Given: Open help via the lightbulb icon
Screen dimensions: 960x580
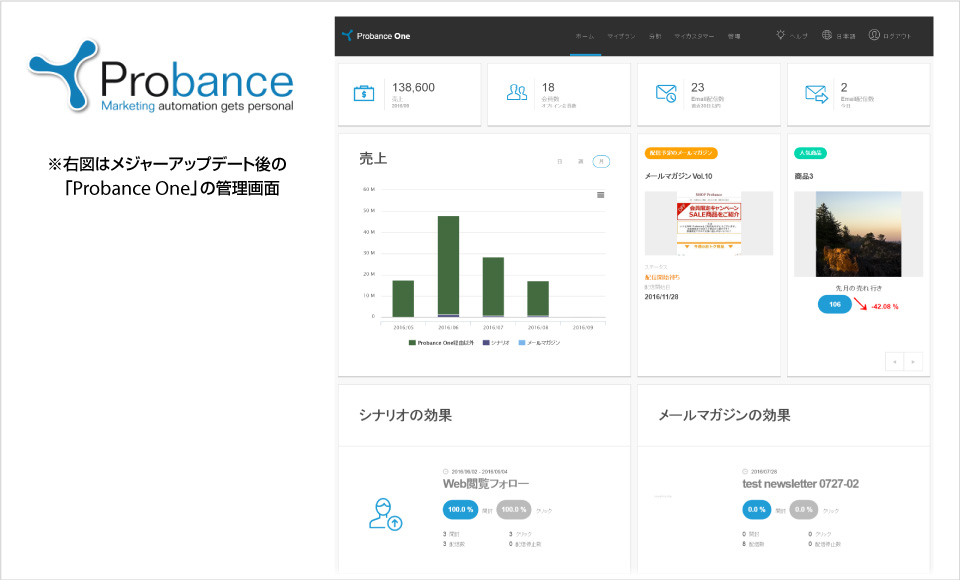Looking at the screenshot, I should tap(781, 35).
